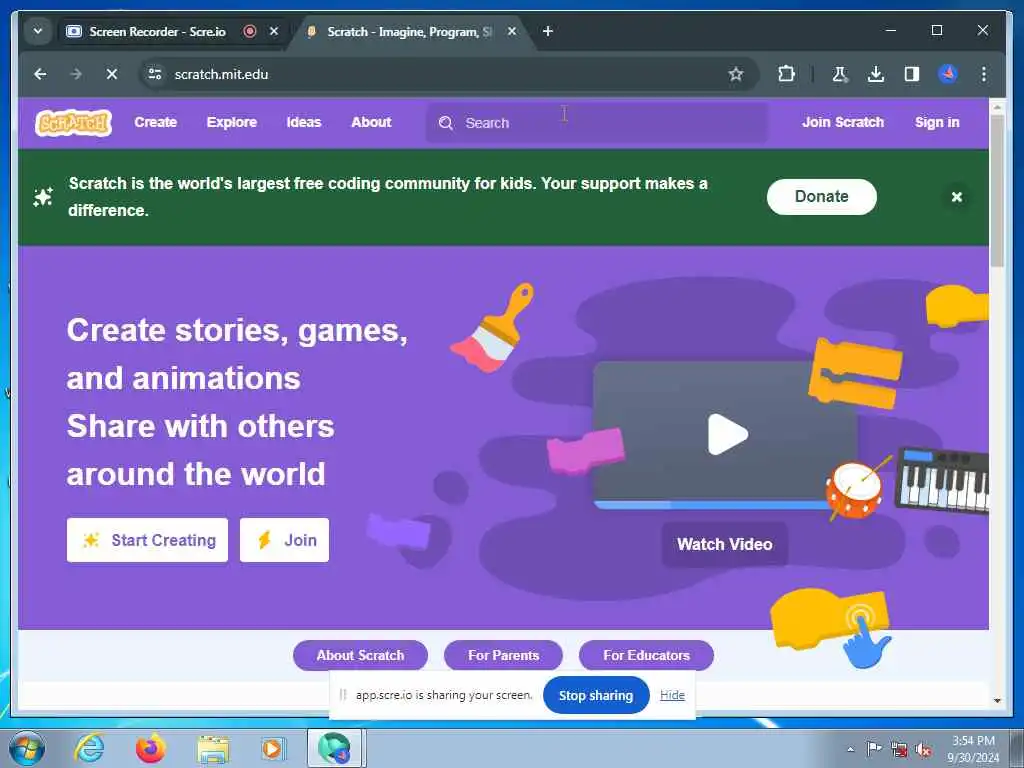Screen dimensions: 1024x768
Task: Open the Ideas page
Action: 304,122
